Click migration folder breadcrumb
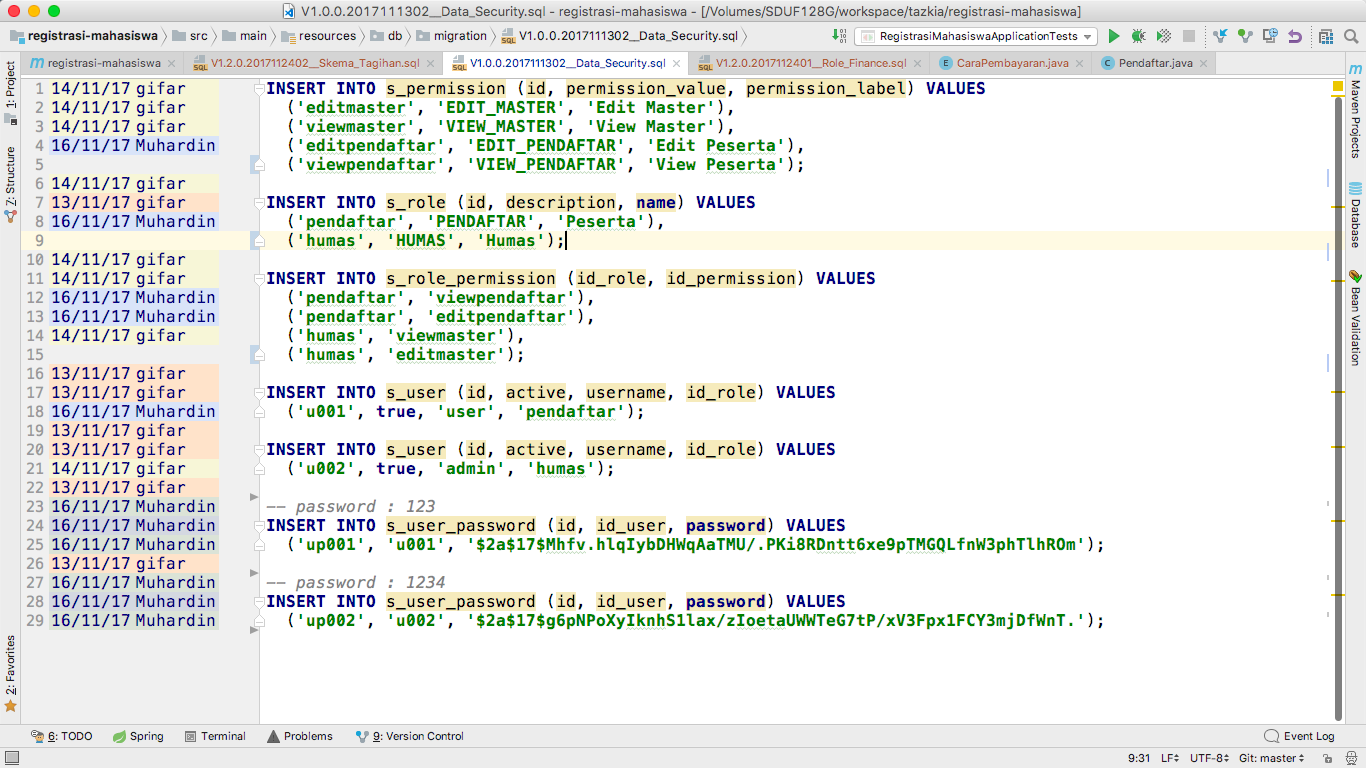1366x768 pixels. coord(451,36)
